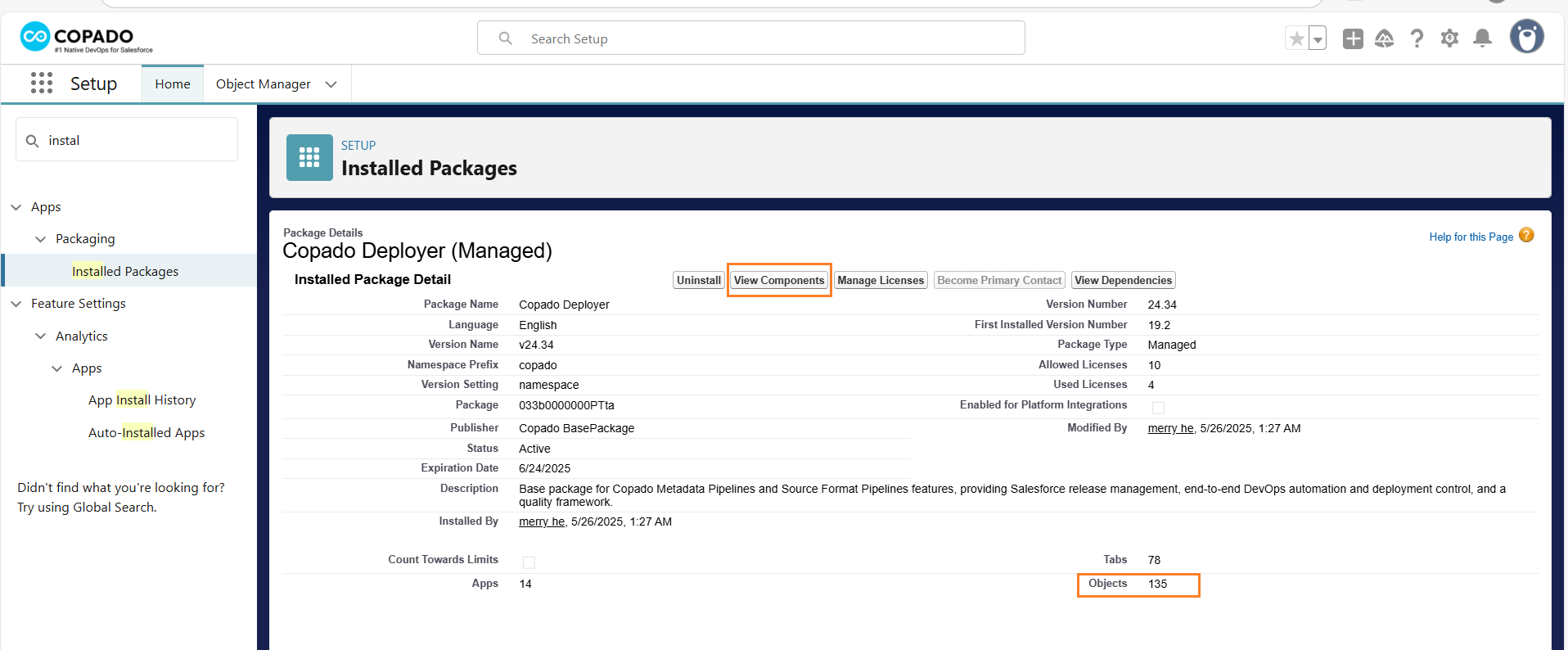Click the orange help icon beside Help link
This screenshot has height=650, width=1568.
pos(1526,235)
